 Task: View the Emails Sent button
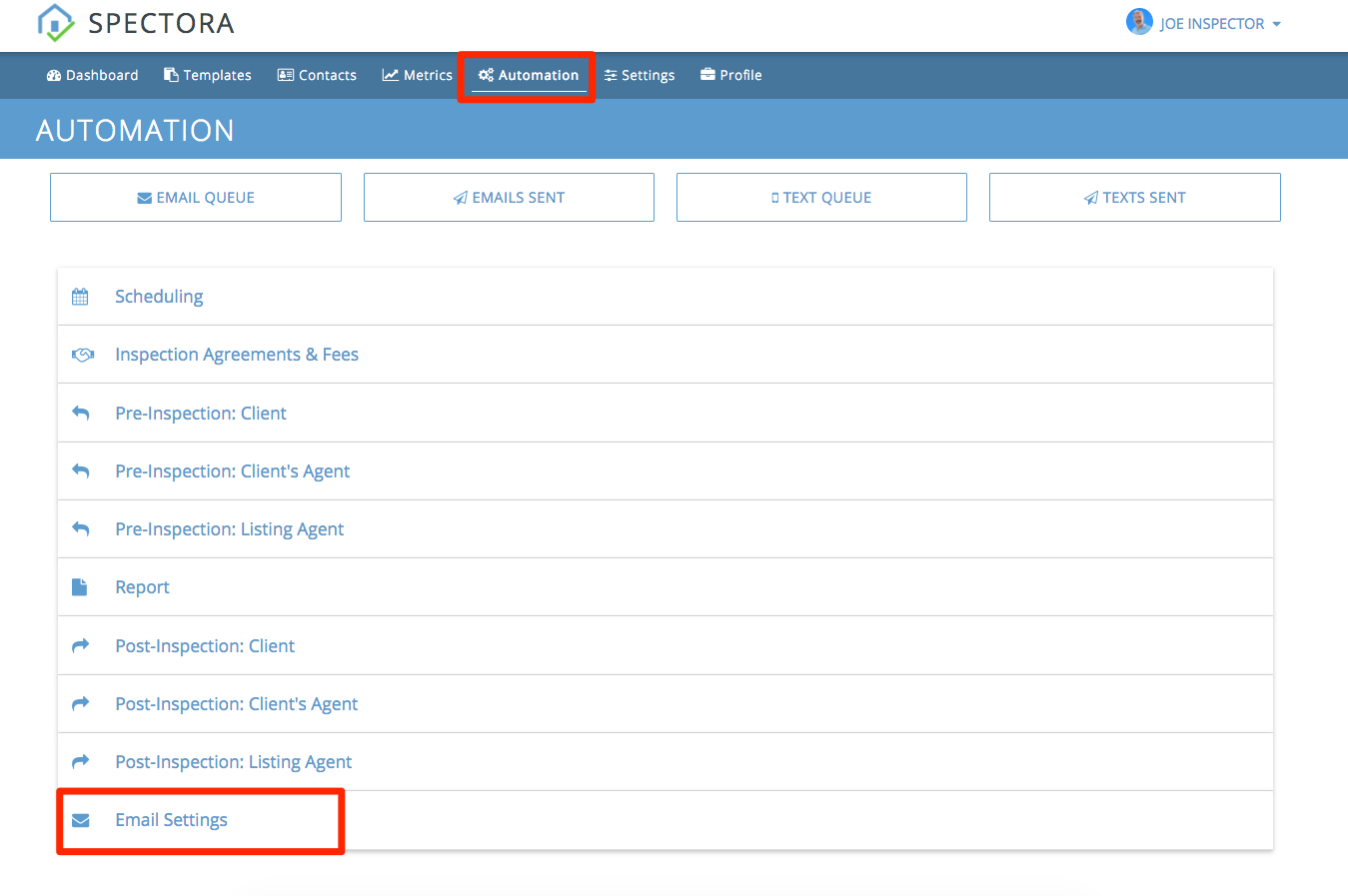509,197
